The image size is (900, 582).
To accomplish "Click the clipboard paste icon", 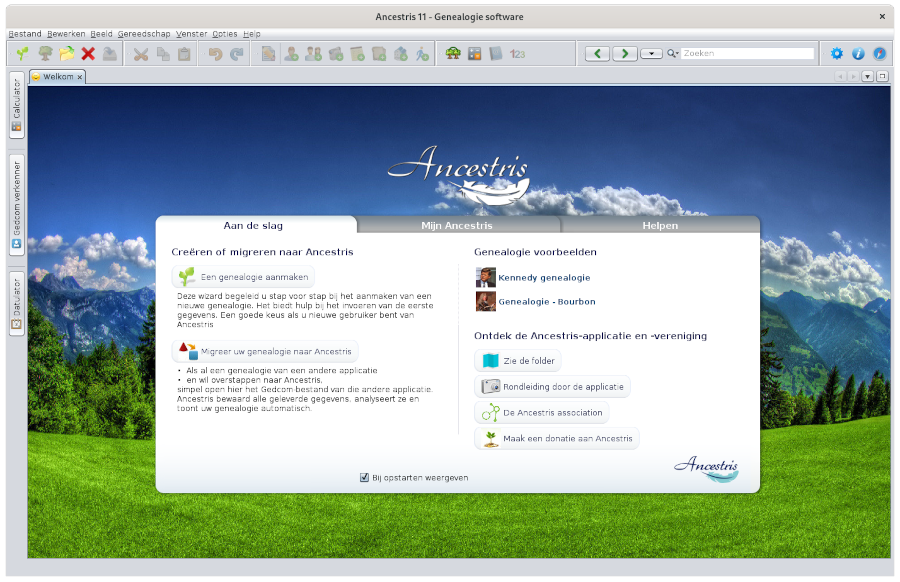I will tap(184, 54).
